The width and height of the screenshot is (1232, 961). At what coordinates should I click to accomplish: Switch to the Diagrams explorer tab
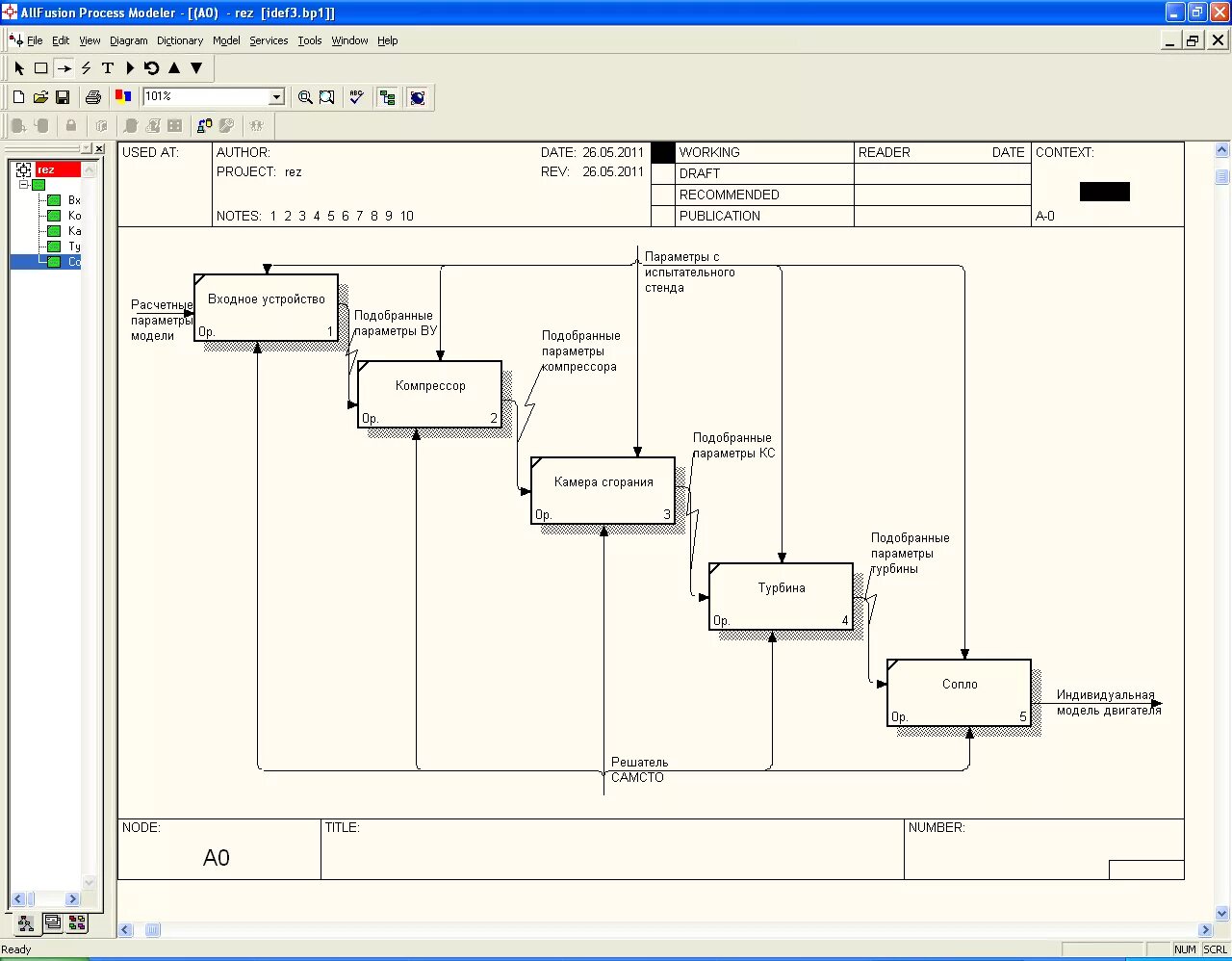tap(53, 922)
